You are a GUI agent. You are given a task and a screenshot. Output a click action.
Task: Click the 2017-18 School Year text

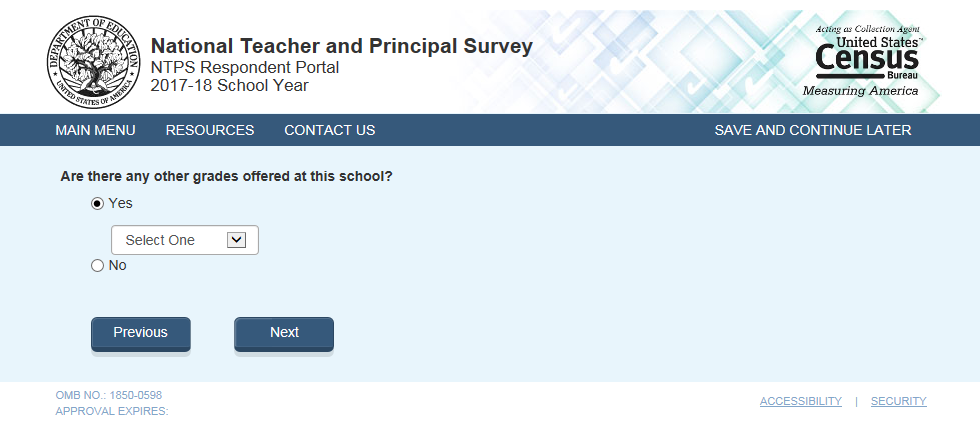[x=229, y=85]
